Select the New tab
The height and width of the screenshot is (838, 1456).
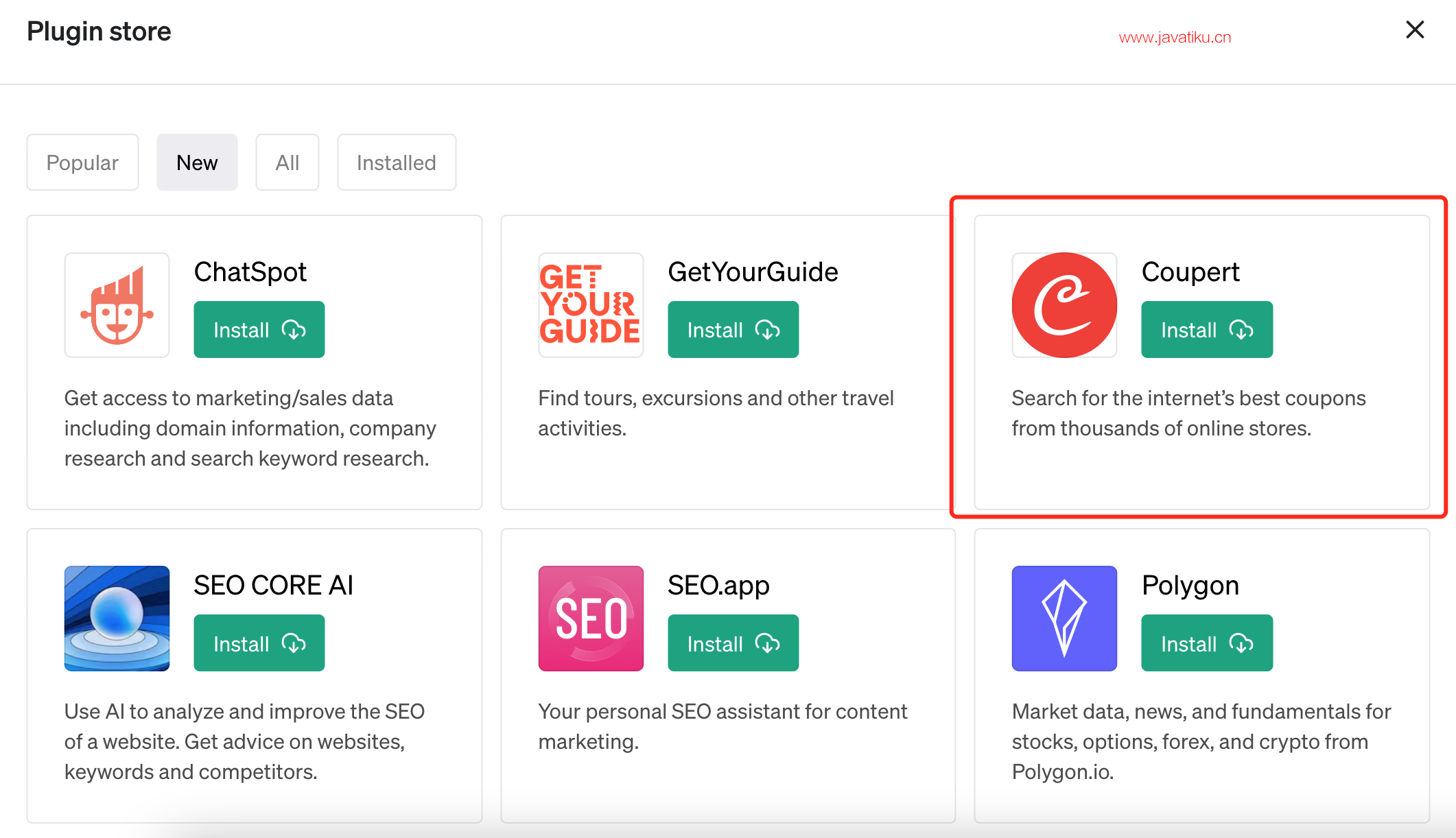click(x=197, y=163)
